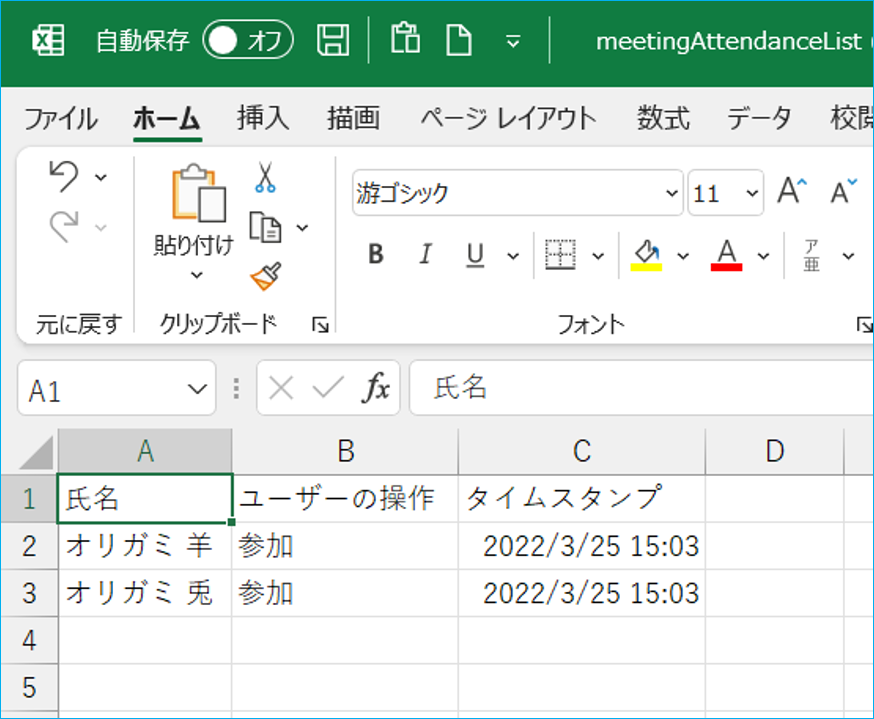The height and width of the screenshot is (719, 874).
Task: Select the ホーム (Home) ribbon tab
Action: point(167,118)
